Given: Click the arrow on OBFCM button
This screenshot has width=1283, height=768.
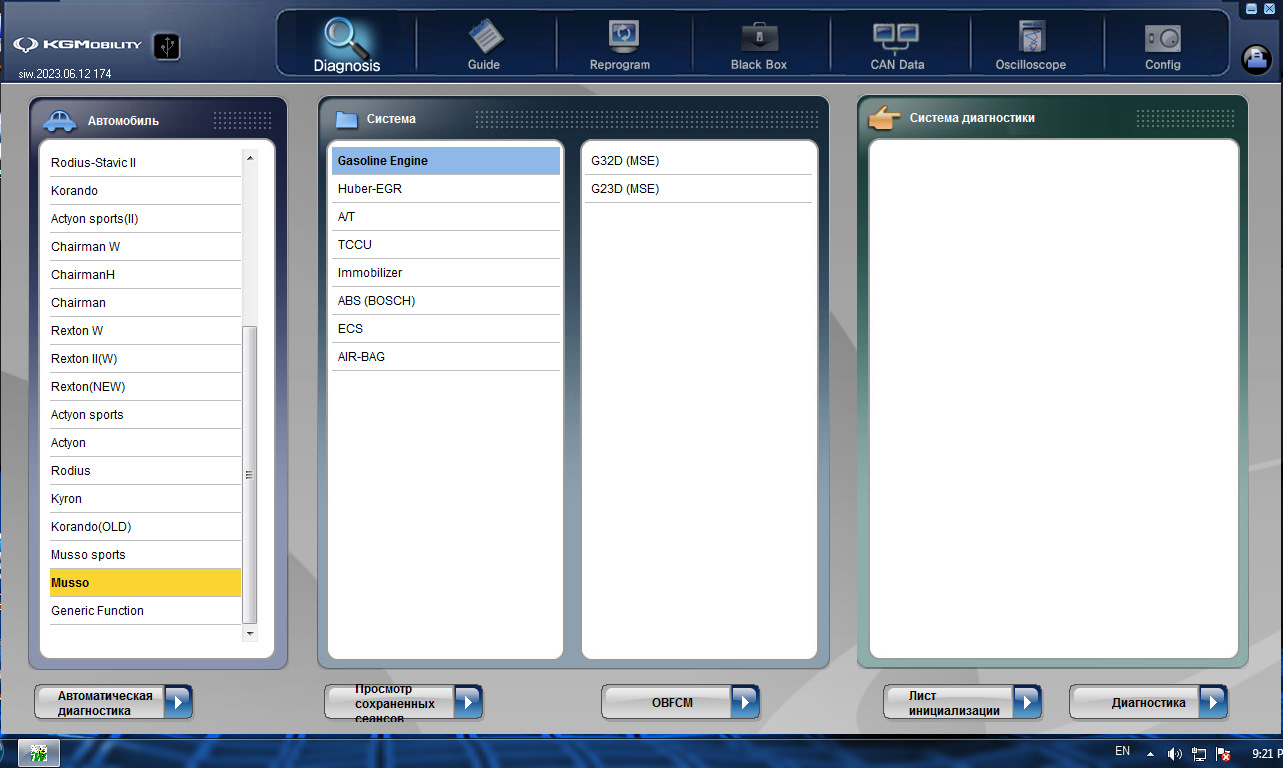Looking at the screenshot, I should point(744,702).
